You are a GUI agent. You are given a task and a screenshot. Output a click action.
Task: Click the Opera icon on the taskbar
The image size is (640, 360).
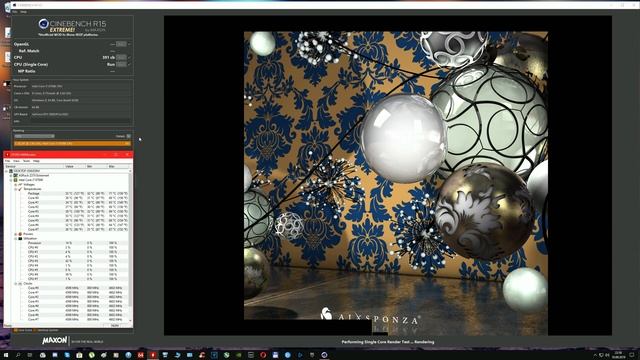[x=263, y=355]
